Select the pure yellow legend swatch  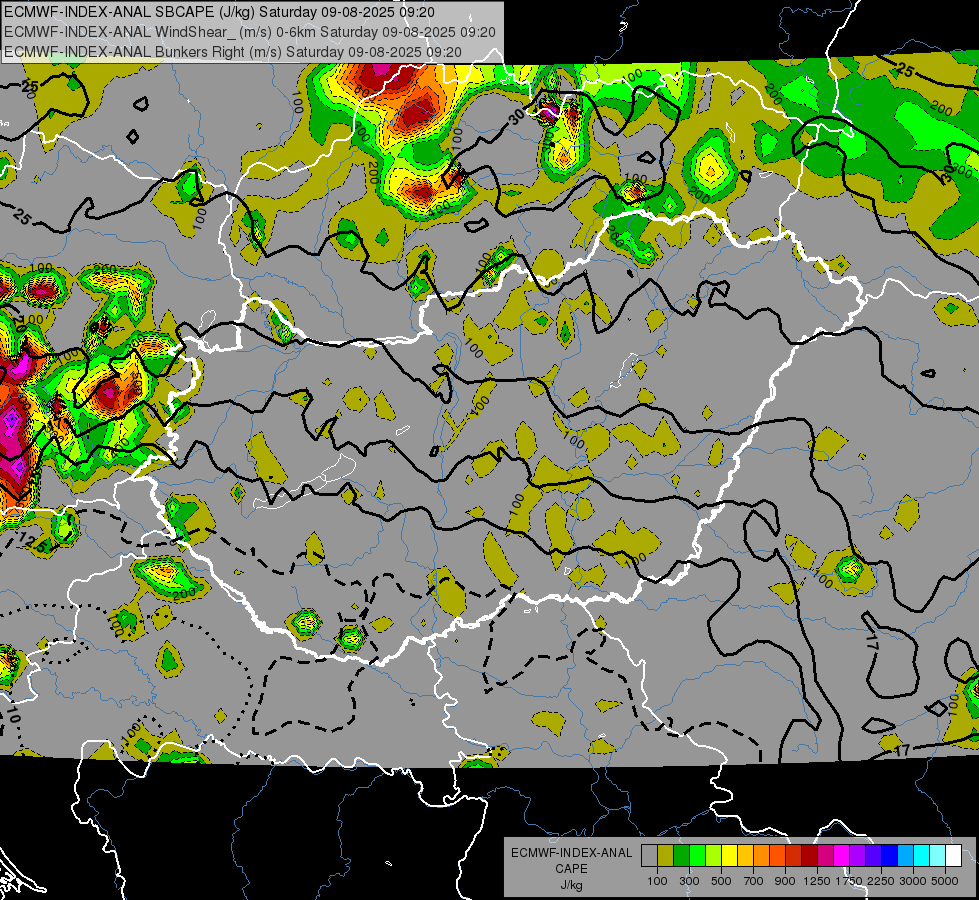pyautogui.click(x=729, y=856)
